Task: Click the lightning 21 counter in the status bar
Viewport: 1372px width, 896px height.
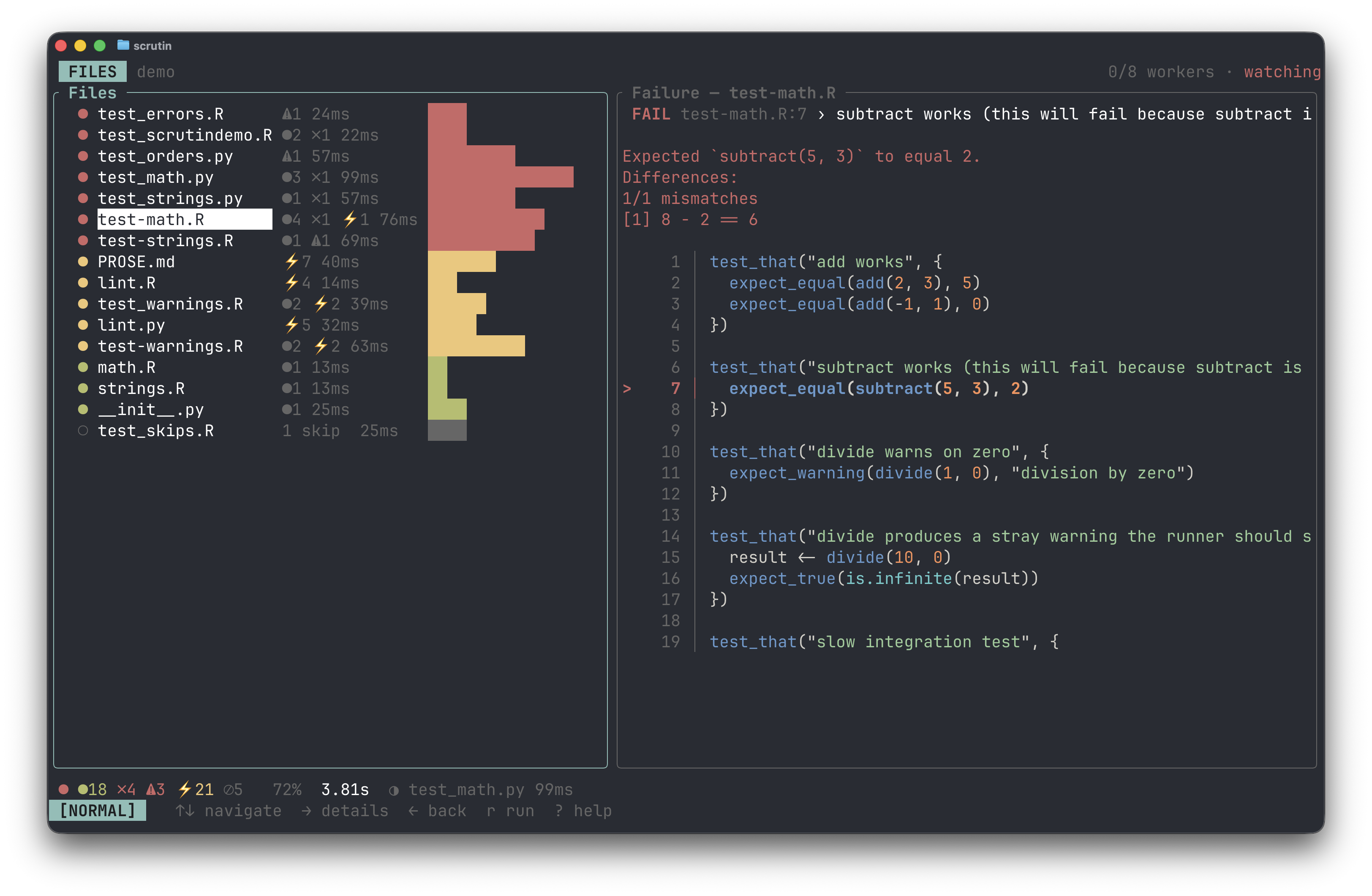Action: pyautogui.click(x=196, y=790)
